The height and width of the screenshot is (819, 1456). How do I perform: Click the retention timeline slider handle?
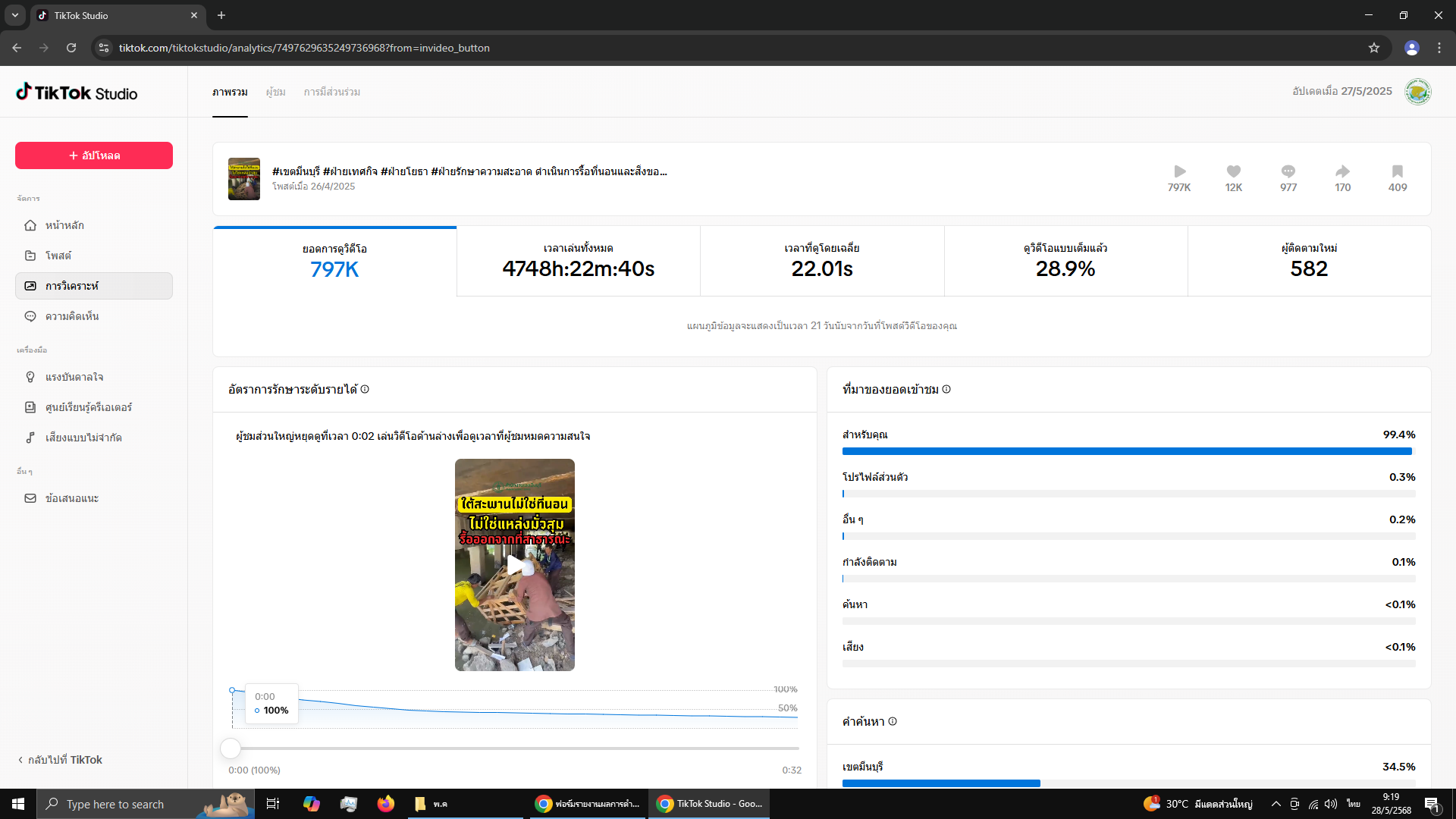(x=231, y=748)
